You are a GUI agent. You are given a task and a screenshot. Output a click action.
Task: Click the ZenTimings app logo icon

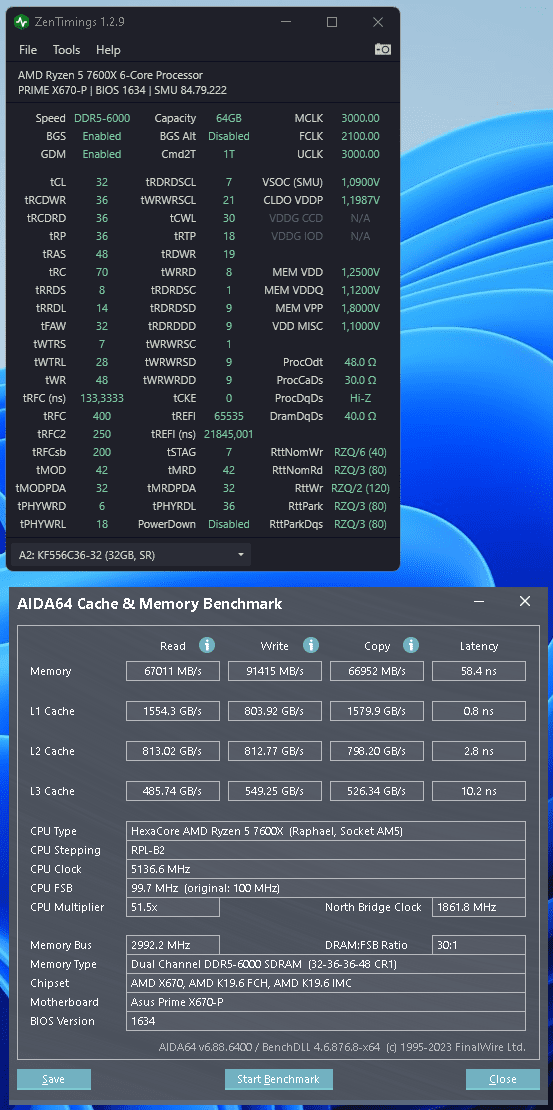[x=21, y=22]
